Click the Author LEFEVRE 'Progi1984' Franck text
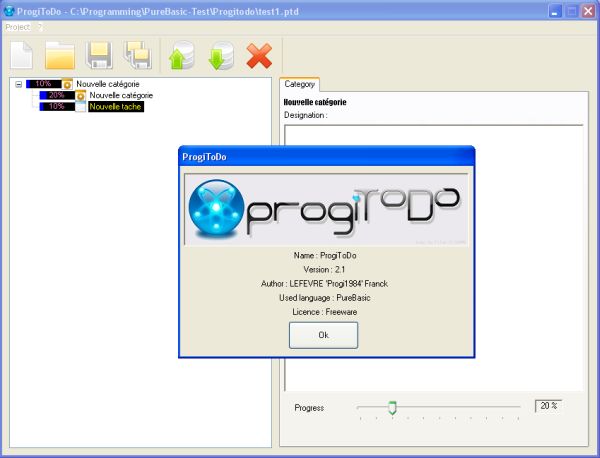Screen dimensions: 600x458 pyautogui.click(x=324, y=284)
